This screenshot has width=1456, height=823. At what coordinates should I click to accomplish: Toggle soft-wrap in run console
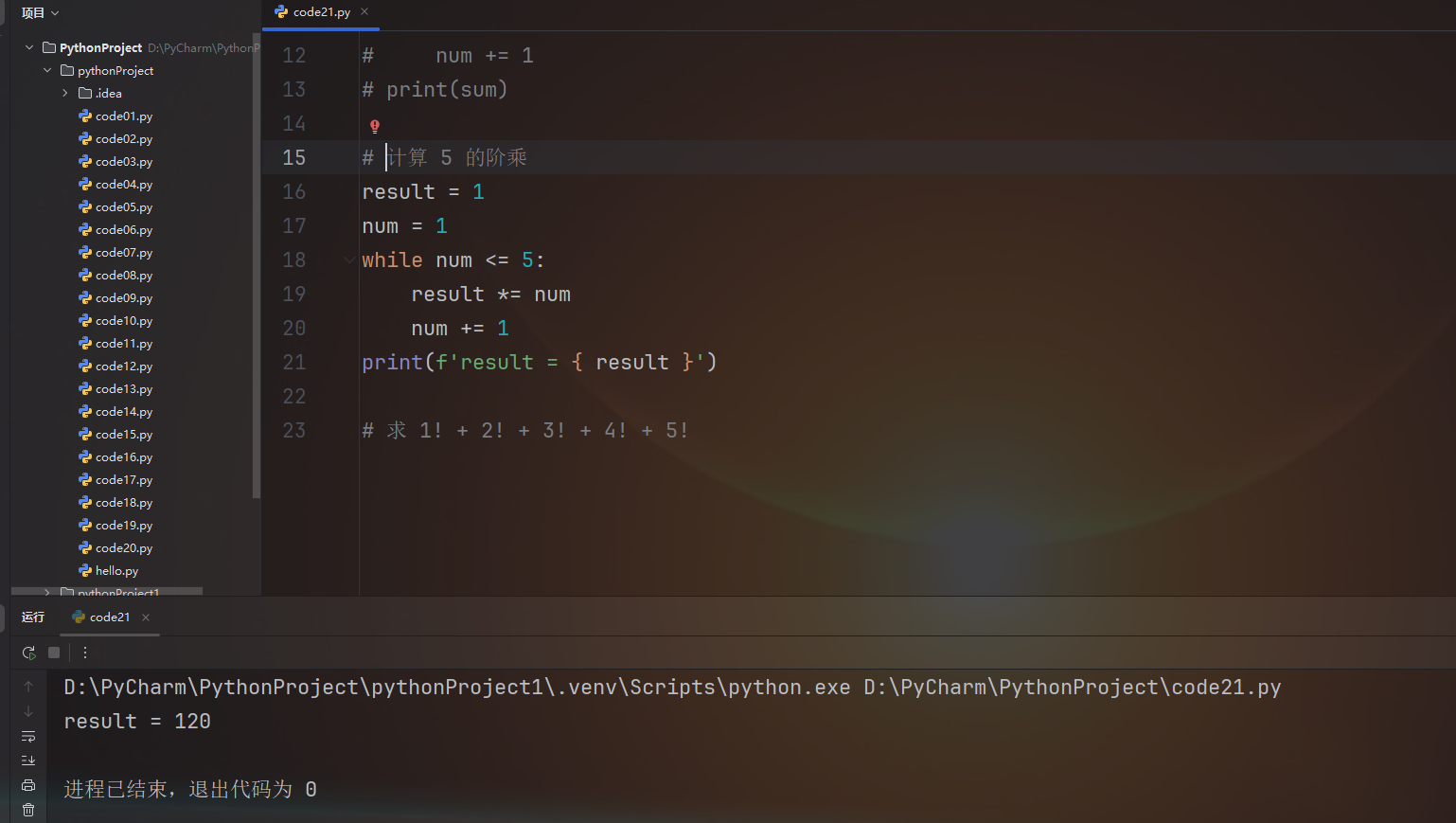click(28, 736)
